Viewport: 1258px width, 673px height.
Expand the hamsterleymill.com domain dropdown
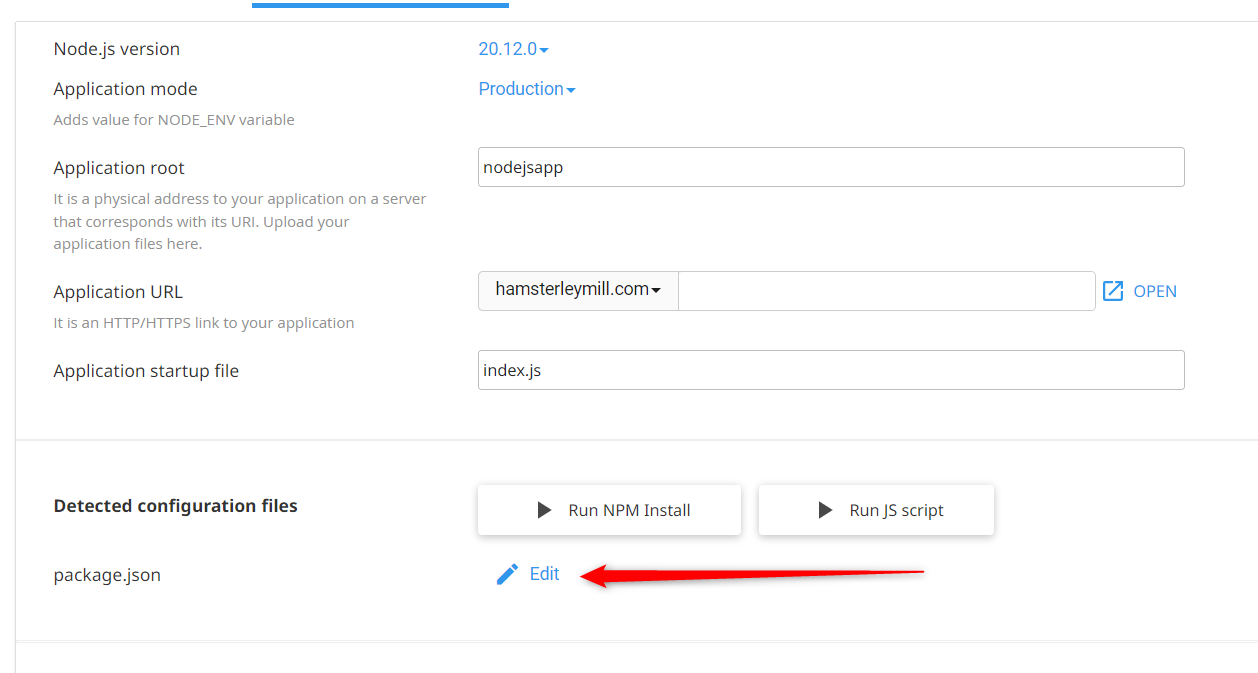tap(578, 291)
